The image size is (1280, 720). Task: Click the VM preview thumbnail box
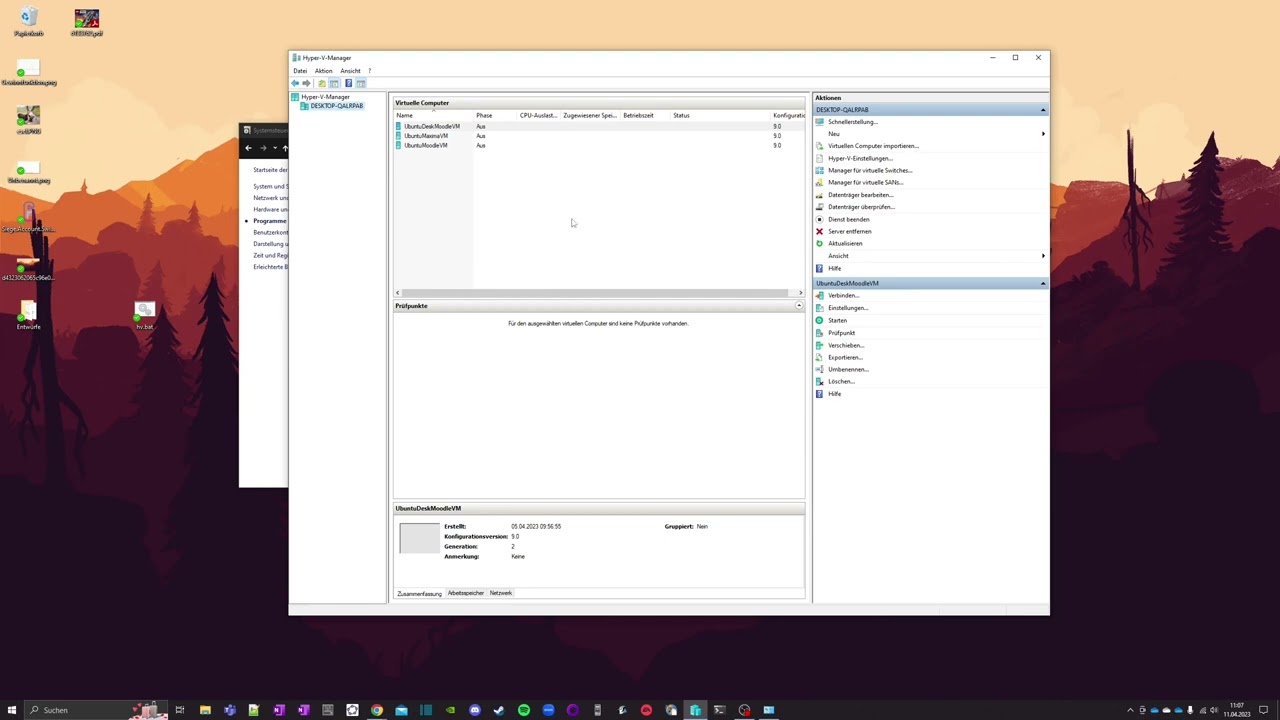419,538
